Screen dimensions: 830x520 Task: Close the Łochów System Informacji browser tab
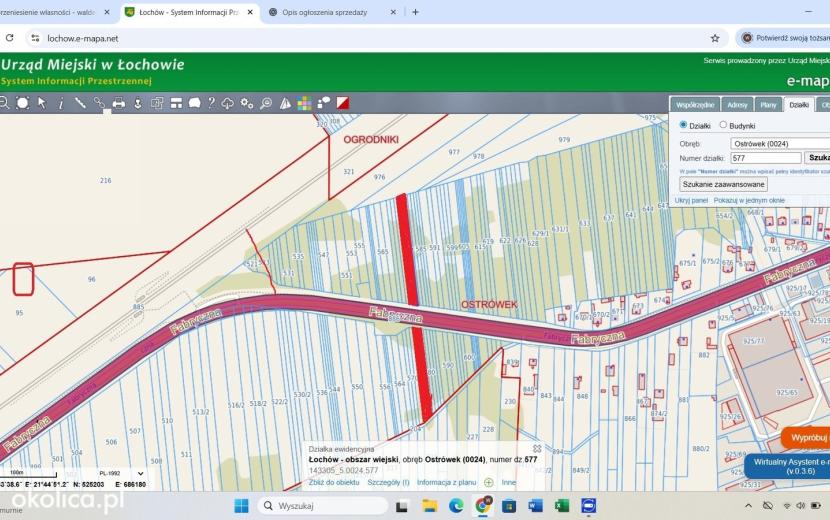[250, 12]
